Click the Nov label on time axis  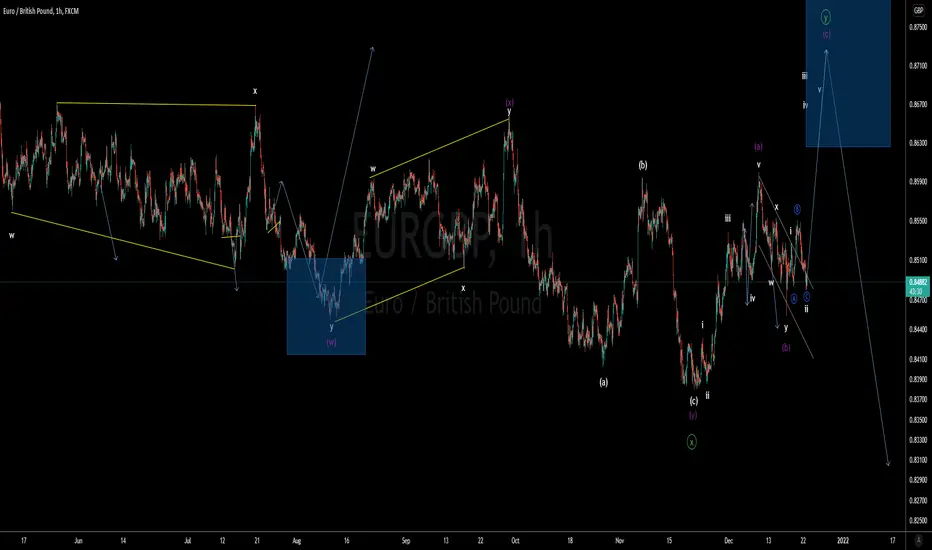coord(620,540)
